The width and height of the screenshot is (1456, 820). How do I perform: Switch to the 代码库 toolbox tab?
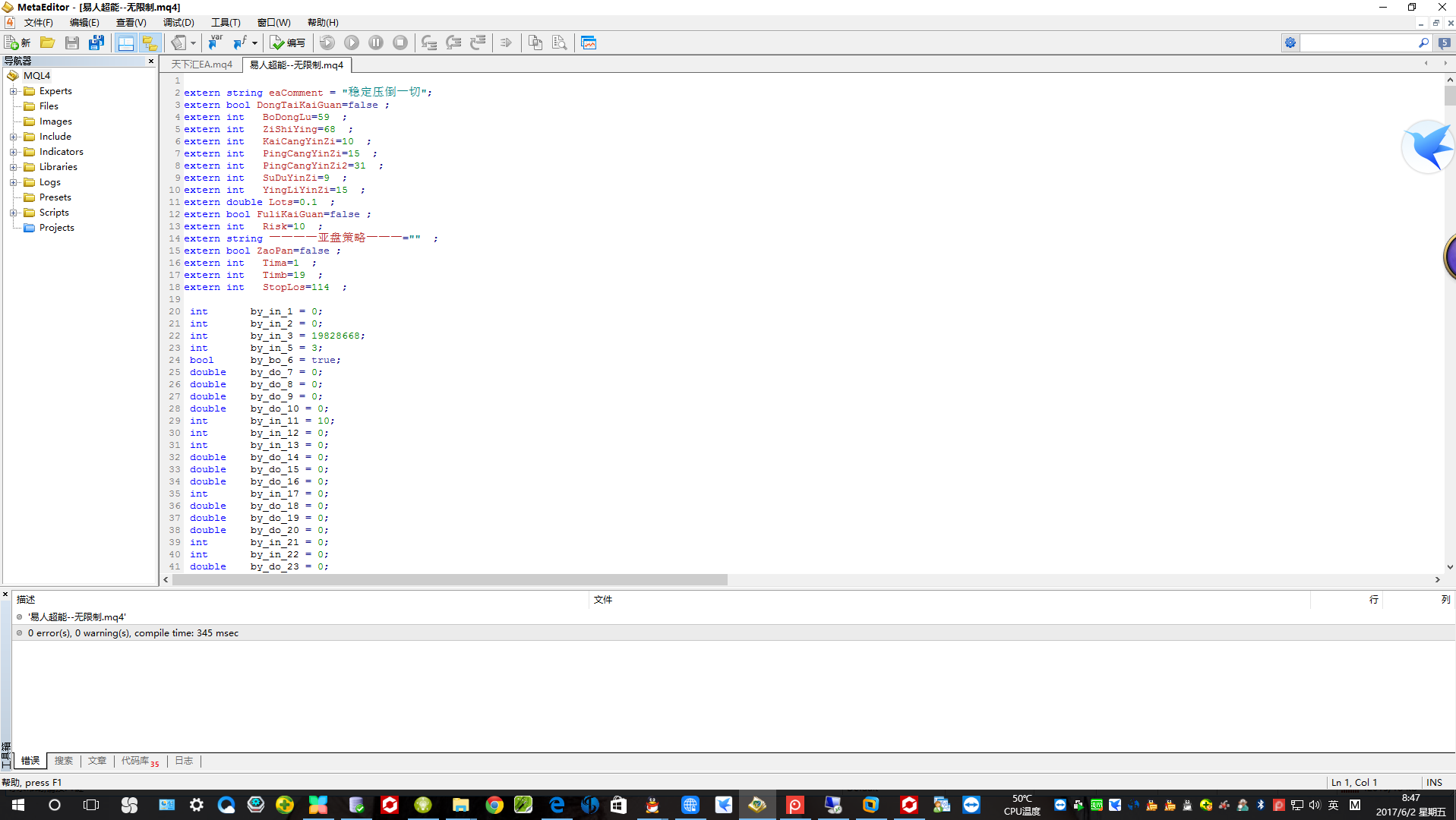click(140, 761)
